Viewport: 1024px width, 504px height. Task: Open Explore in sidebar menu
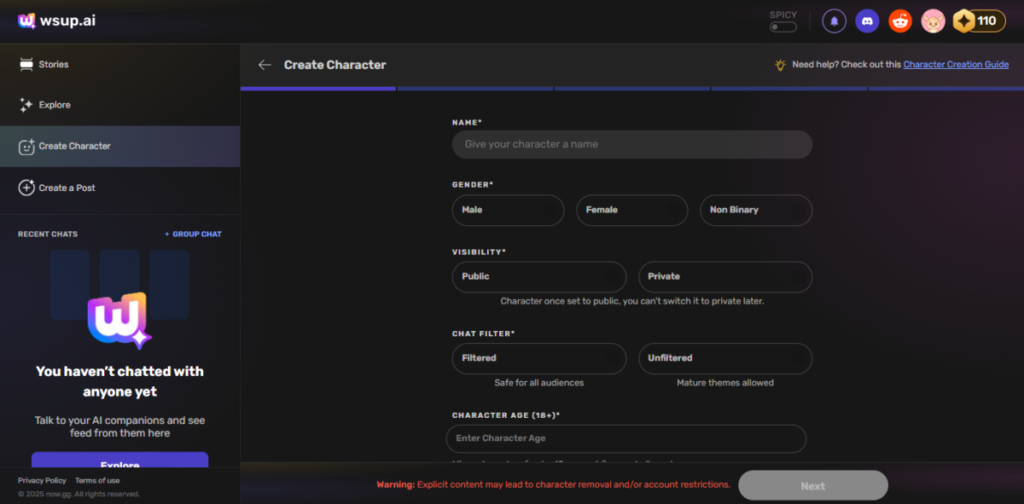(54, 105)
